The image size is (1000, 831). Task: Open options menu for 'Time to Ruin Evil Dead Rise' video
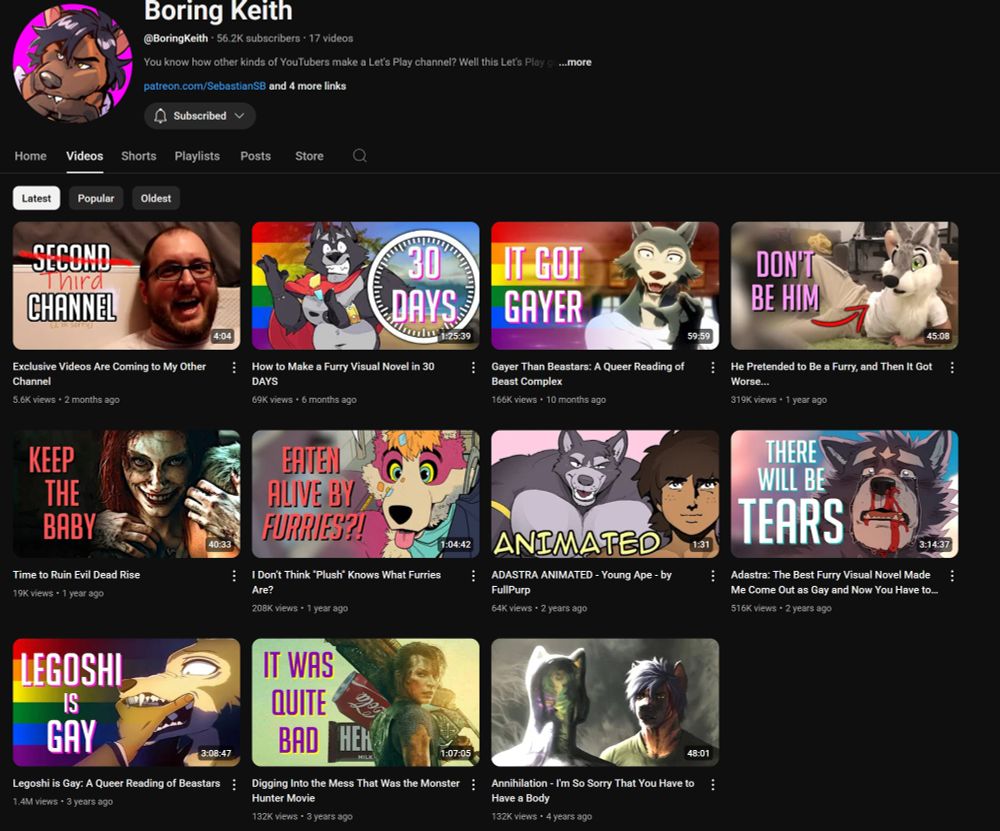click(234, 576)
